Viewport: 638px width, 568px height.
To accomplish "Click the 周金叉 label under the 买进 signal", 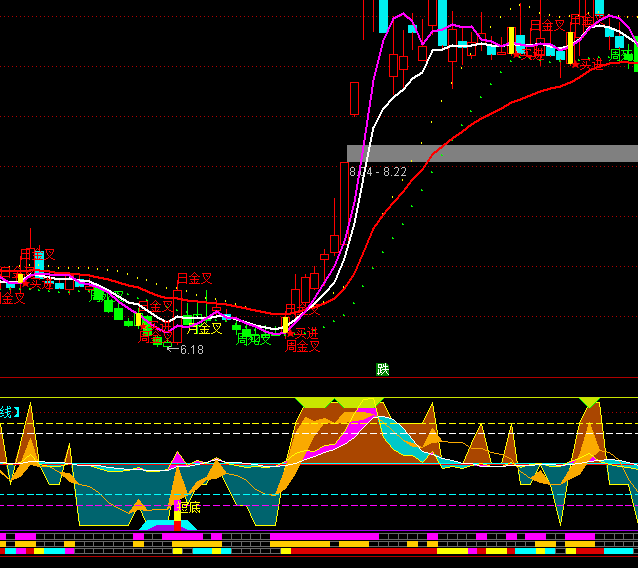I will tap(302, 346).
